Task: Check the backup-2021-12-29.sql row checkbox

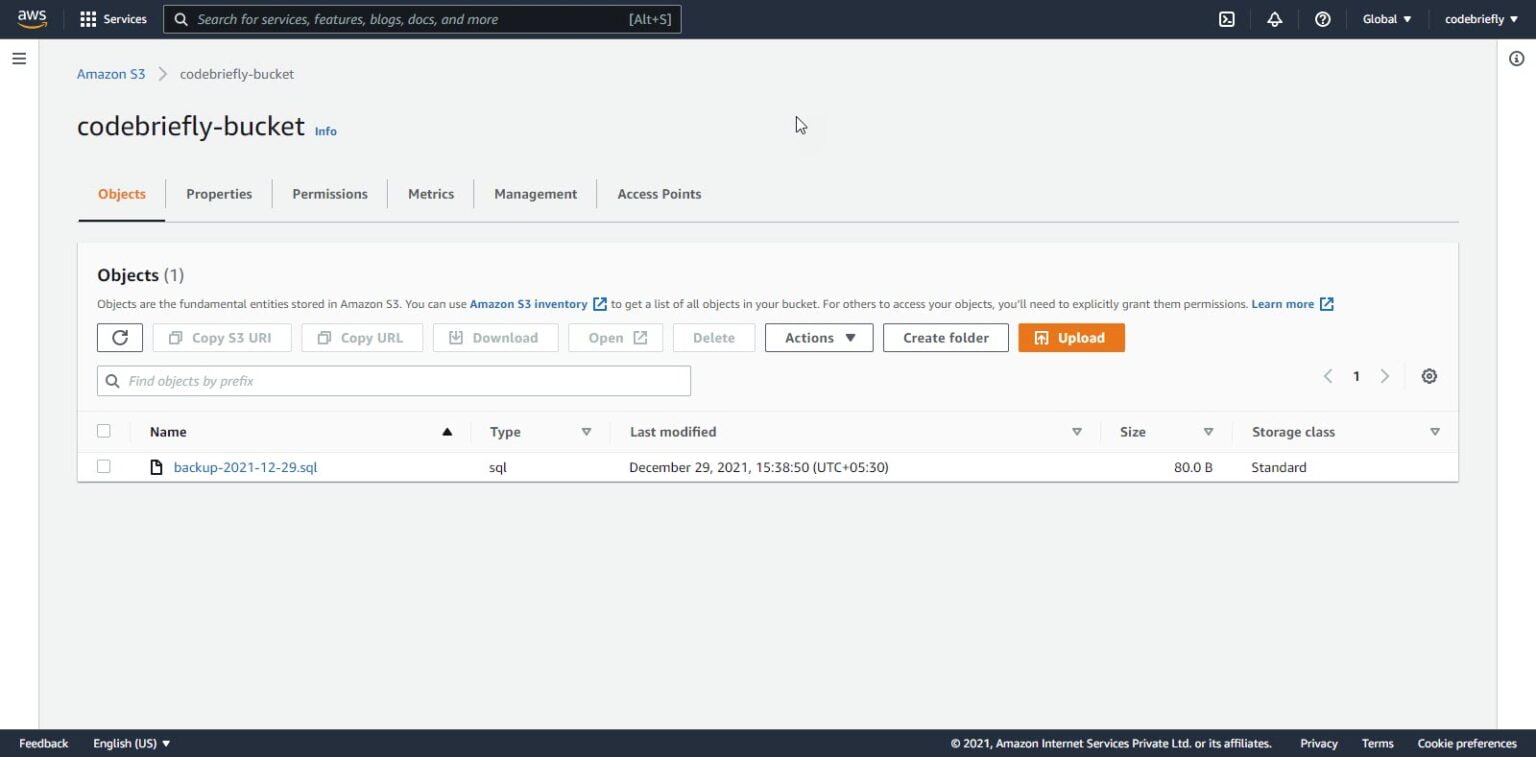Action: click(x=104, y=466)
